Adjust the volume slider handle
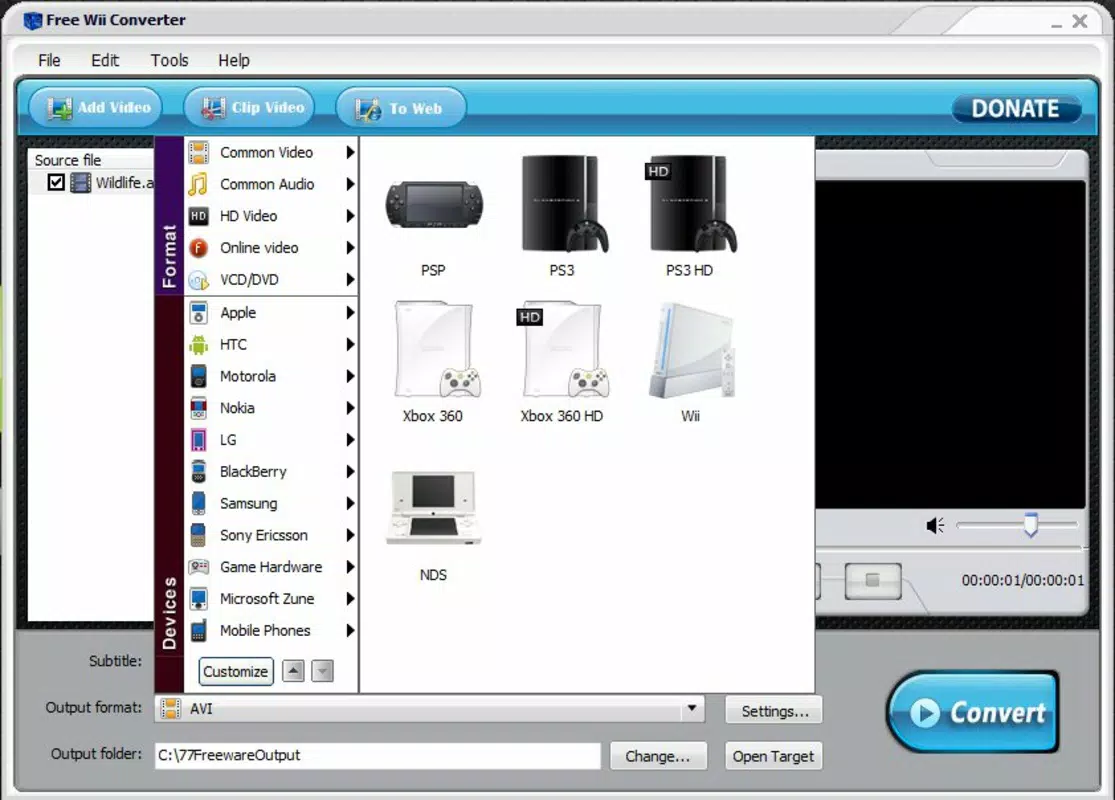The width and height of the screenshot is (1115, 800). coord(1030,526)
